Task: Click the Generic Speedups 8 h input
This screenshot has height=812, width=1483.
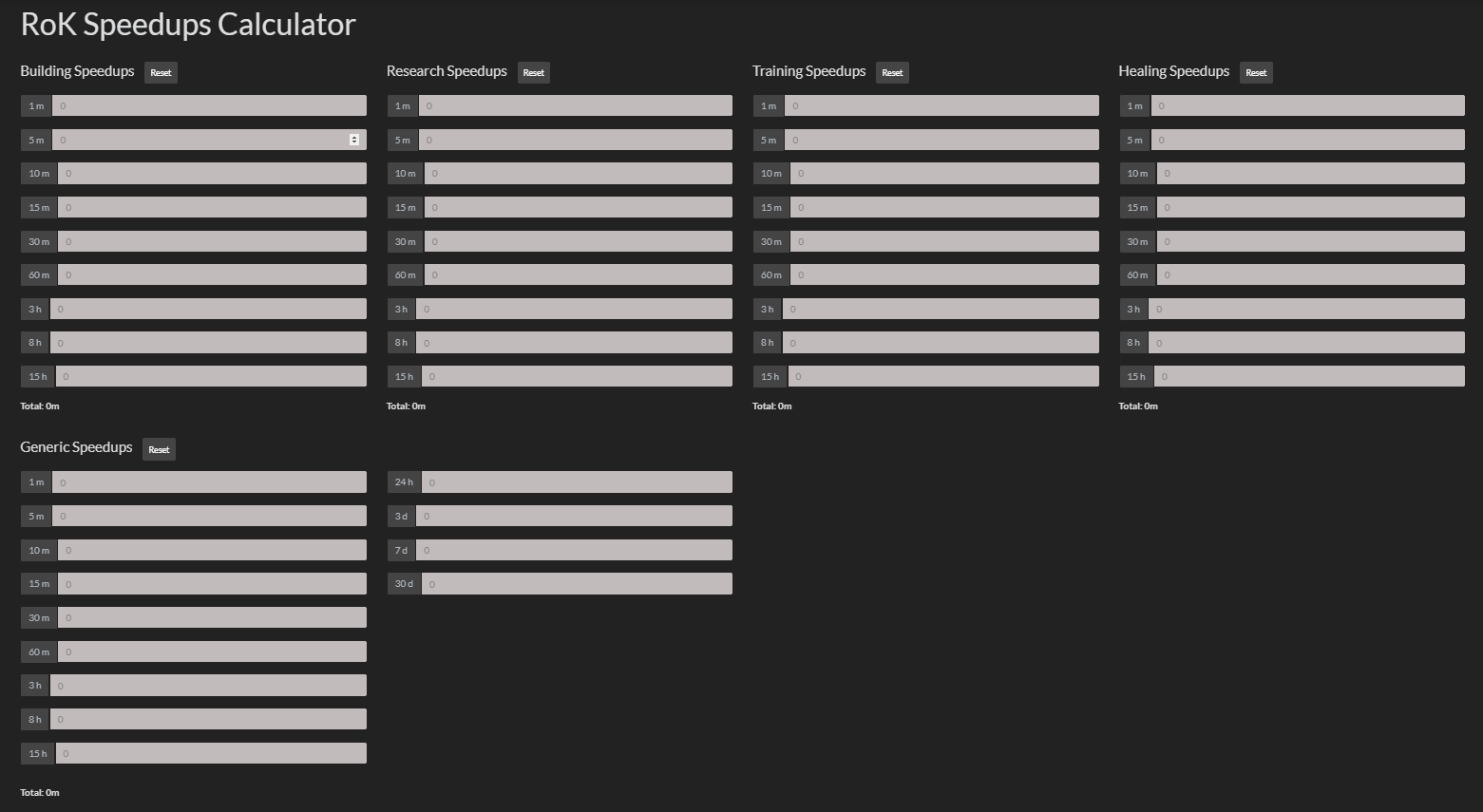Action: coord(208,719)
